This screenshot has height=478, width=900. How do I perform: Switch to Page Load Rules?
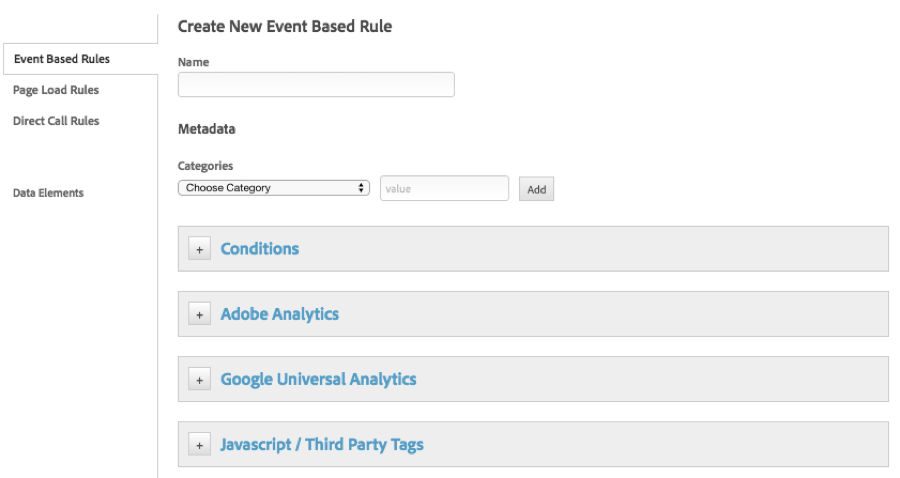(56, 90)
